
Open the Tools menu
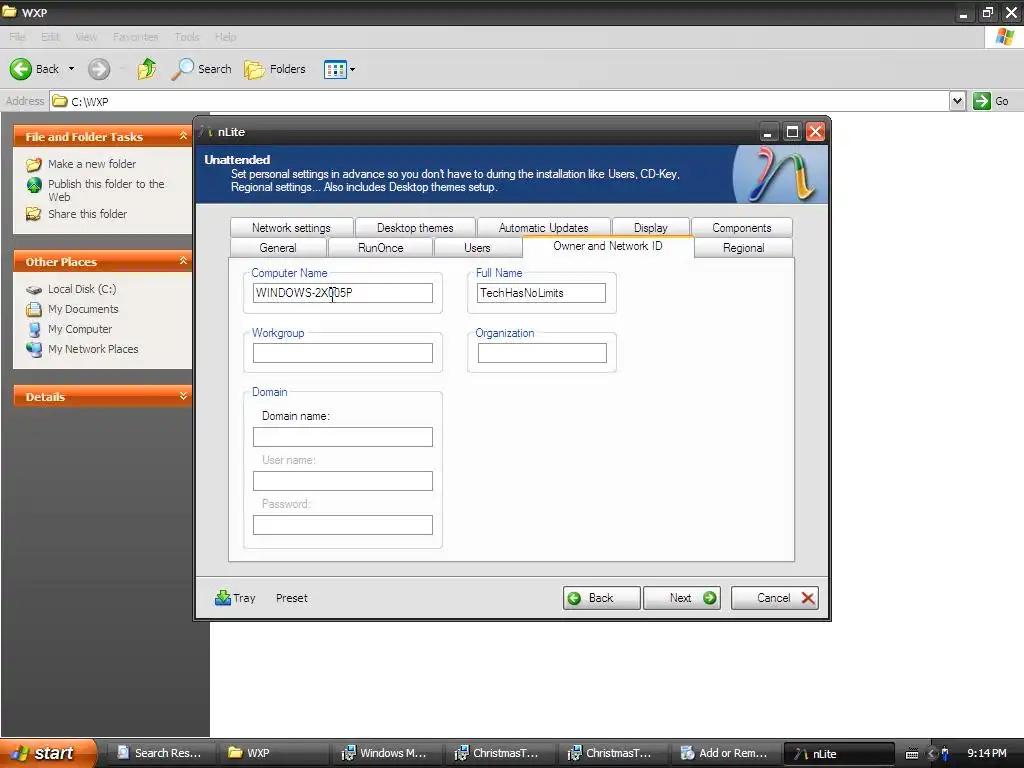187,37
